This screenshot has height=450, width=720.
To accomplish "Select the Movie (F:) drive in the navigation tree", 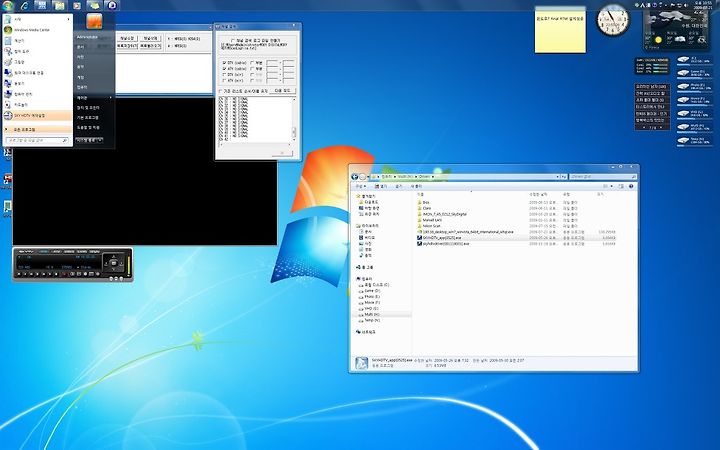I will pyautogui.click(x=369, y=303).
